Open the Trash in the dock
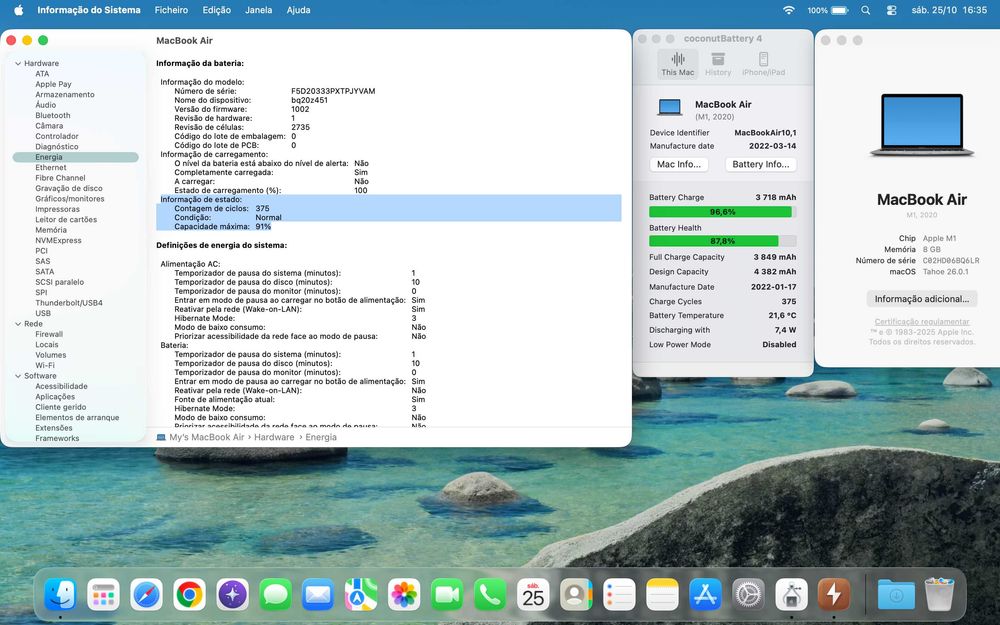 (939, 595)
